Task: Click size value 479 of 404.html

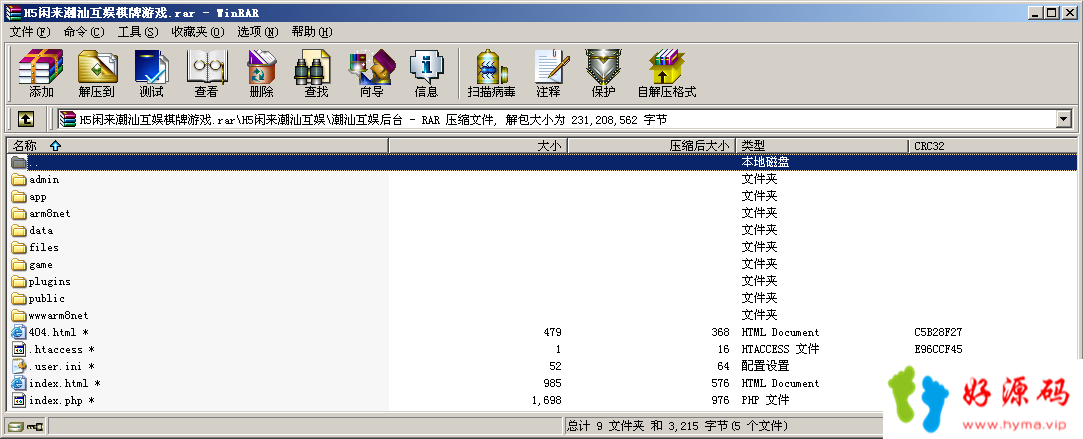Action: 553,332
